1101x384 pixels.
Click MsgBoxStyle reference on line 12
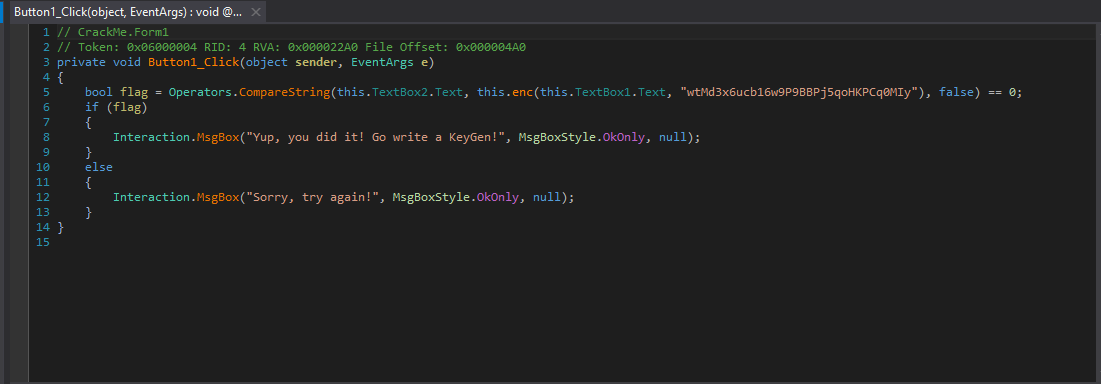click(x=432, y=198)
